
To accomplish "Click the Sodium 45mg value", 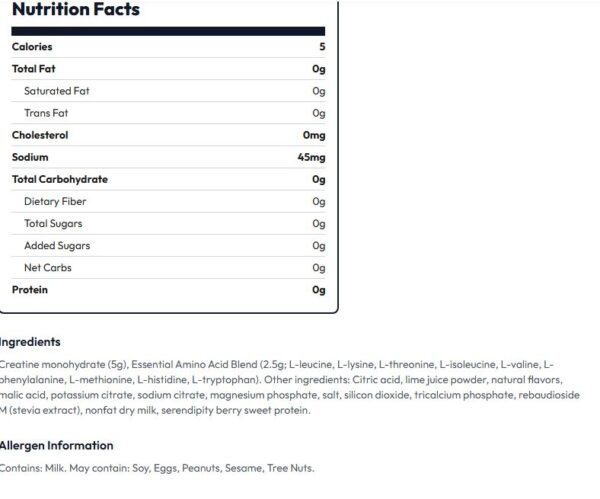I will click(x=311, y=157).
